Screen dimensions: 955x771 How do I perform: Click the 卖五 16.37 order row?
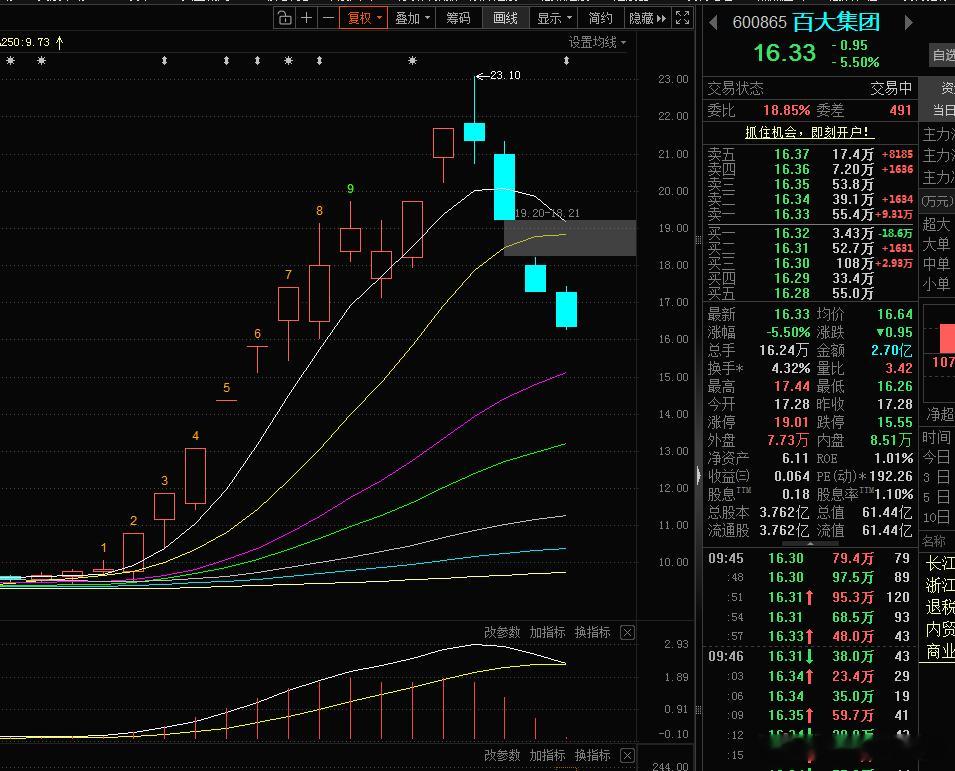[810, 154]
